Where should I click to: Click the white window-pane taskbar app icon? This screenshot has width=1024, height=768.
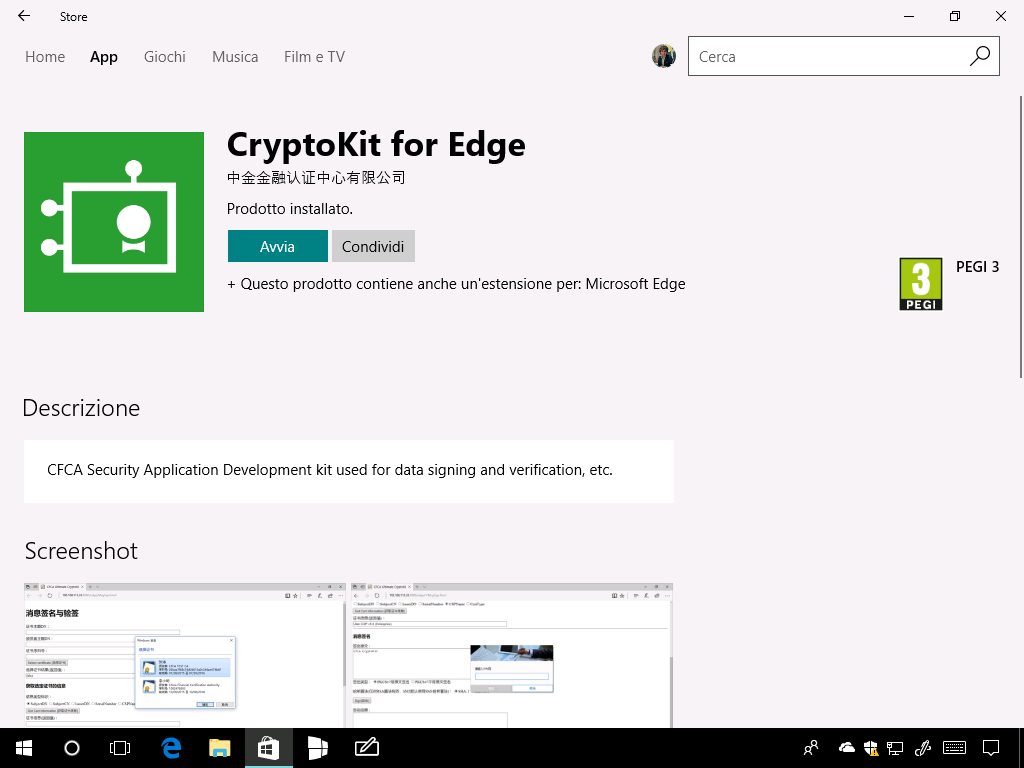pos(317,748)
